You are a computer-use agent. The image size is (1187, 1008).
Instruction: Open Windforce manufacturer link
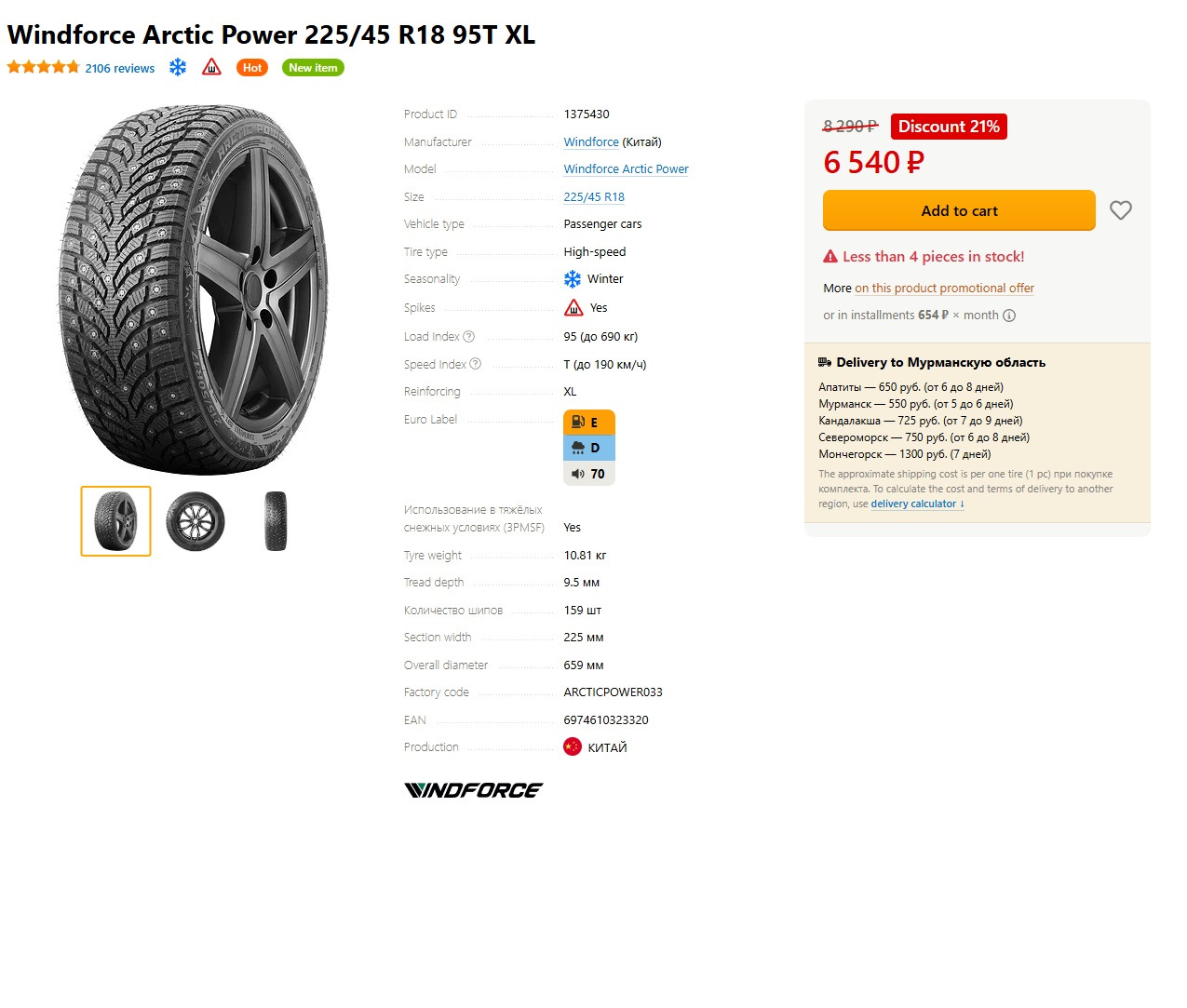(591, 141)
